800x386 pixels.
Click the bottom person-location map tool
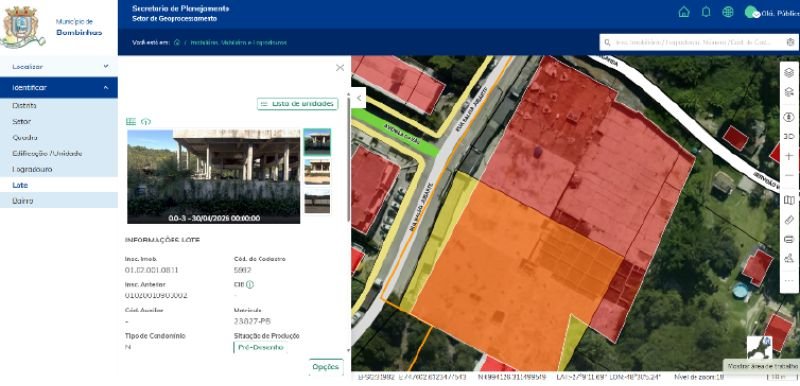click(x=789, y=259)
